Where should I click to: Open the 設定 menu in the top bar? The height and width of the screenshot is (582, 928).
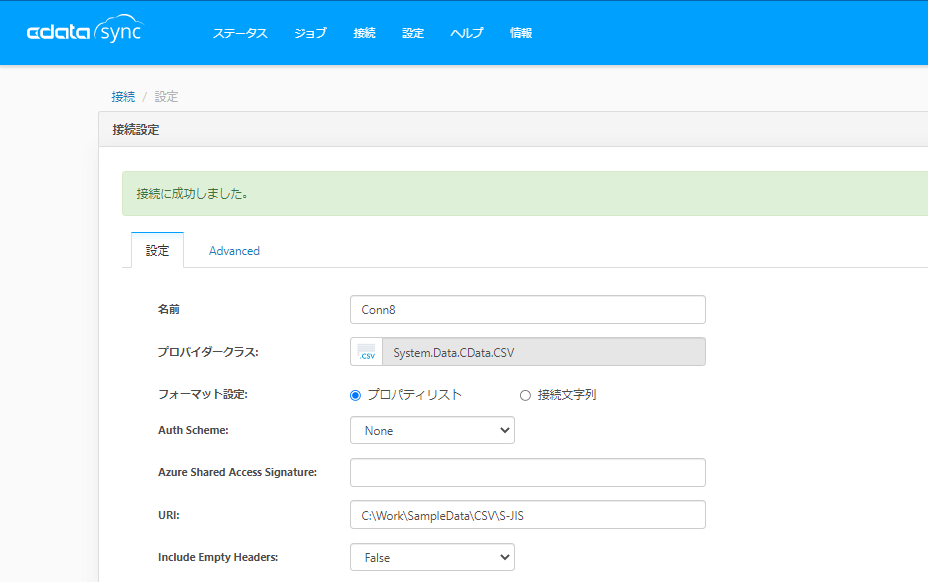point(413,33)
